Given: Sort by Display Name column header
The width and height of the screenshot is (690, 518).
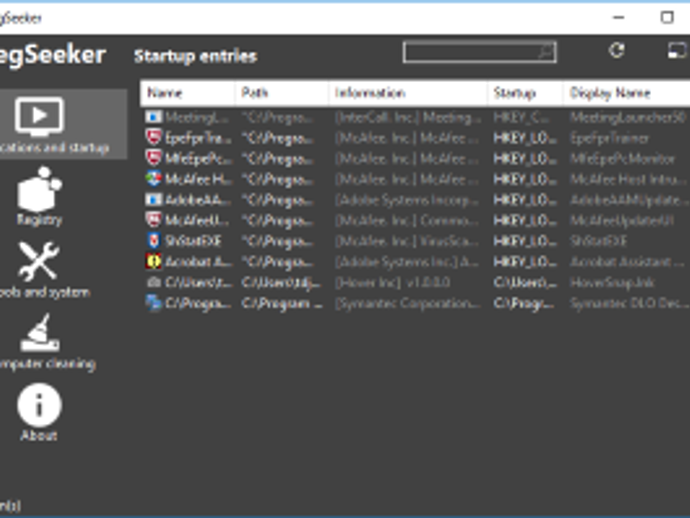Looking at the screenshot, I should [627, 93].
